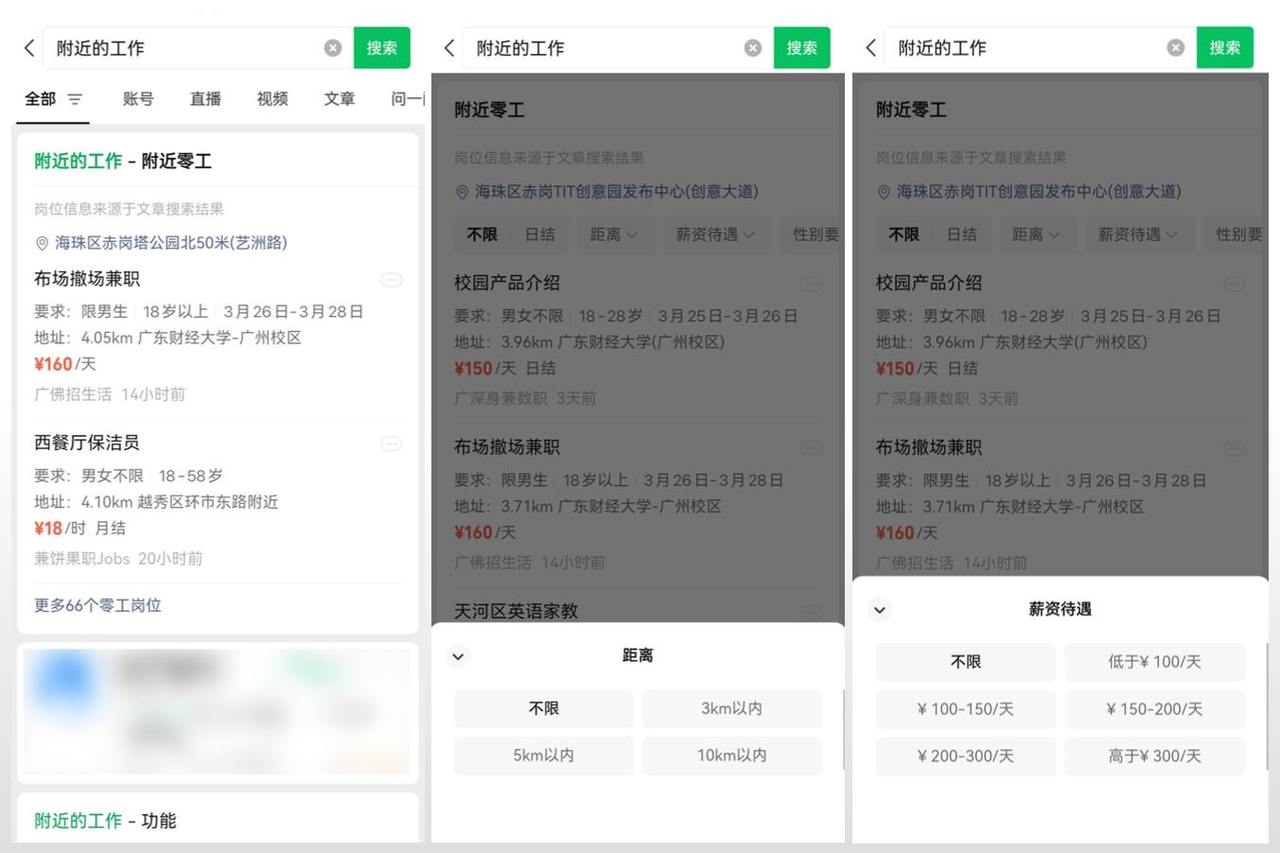1280x853 pixels.
Task: Switch to the 直播 tab
Action: coord(206,99)
